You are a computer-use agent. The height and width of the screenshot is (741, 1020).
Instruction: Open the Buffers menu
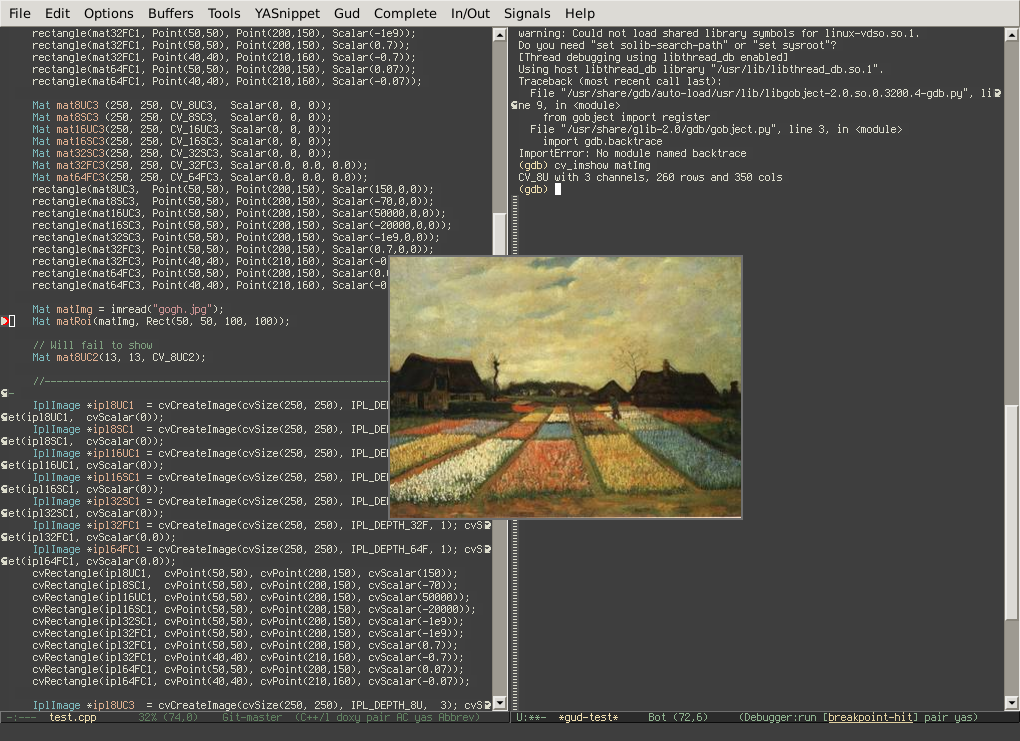point(170,13)
